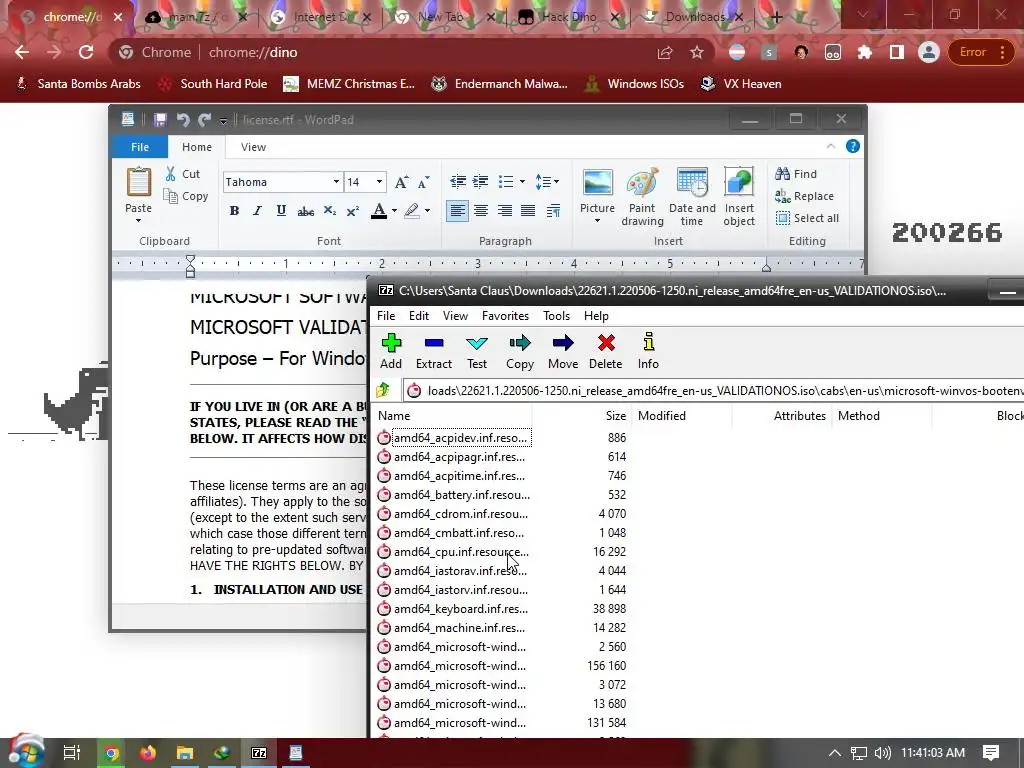Select the amd64_keyboard.inf.res... file row
1024x768 pixels.
pyautogui.click(x=502, y=609)
